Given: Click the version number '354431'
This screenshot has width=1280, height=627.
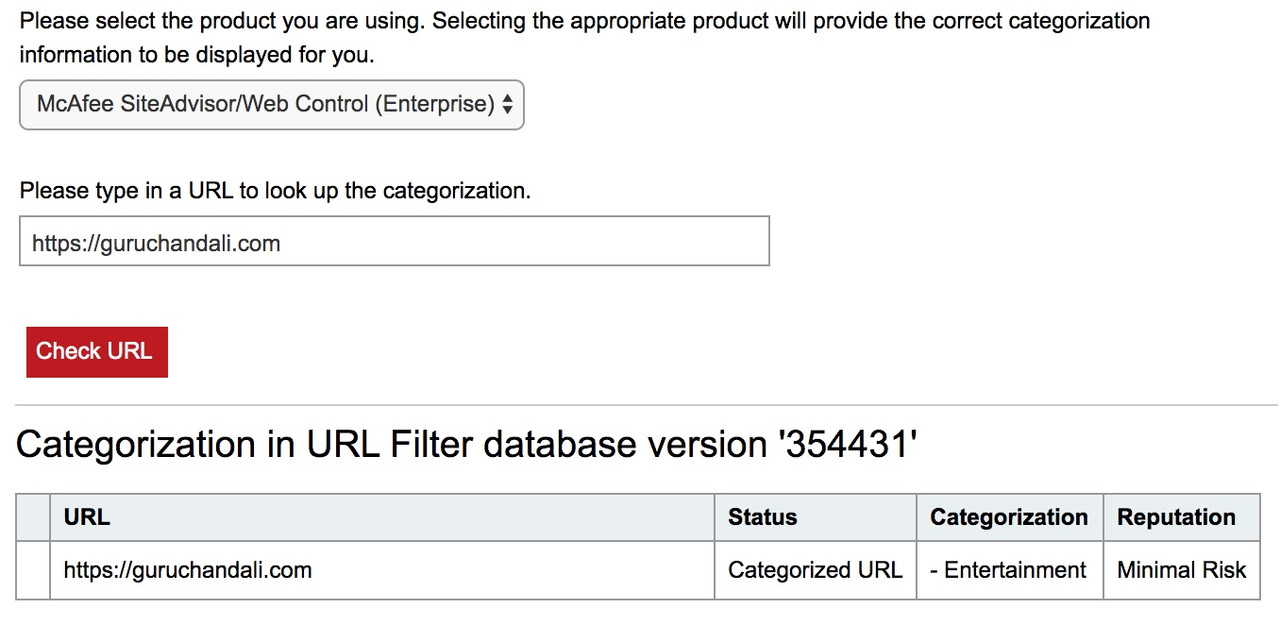Looking at the screenshot, I should (x=848, y=444).
